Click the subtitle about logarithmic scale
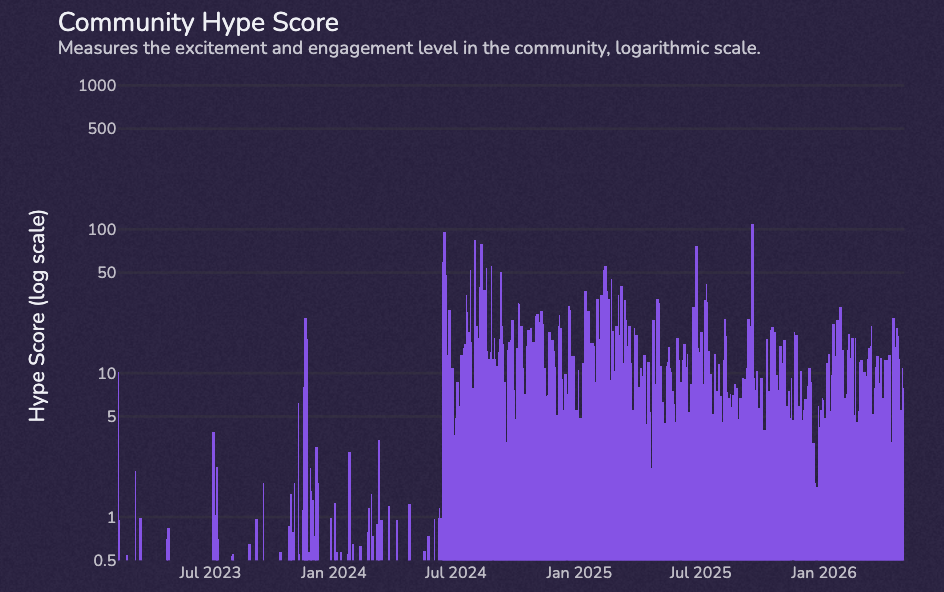Viewport: 944px width, 592px height. tap(409, 48)
